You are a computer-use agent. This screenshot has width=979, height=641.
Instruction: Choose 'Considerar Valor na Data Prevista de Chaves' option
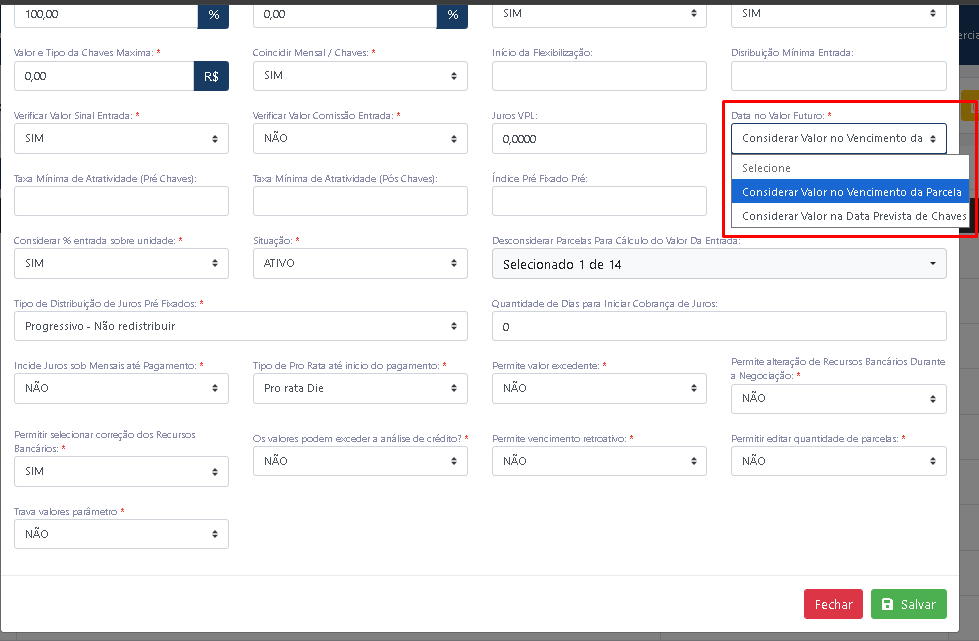pyautogui.click(x=850, y=216)
